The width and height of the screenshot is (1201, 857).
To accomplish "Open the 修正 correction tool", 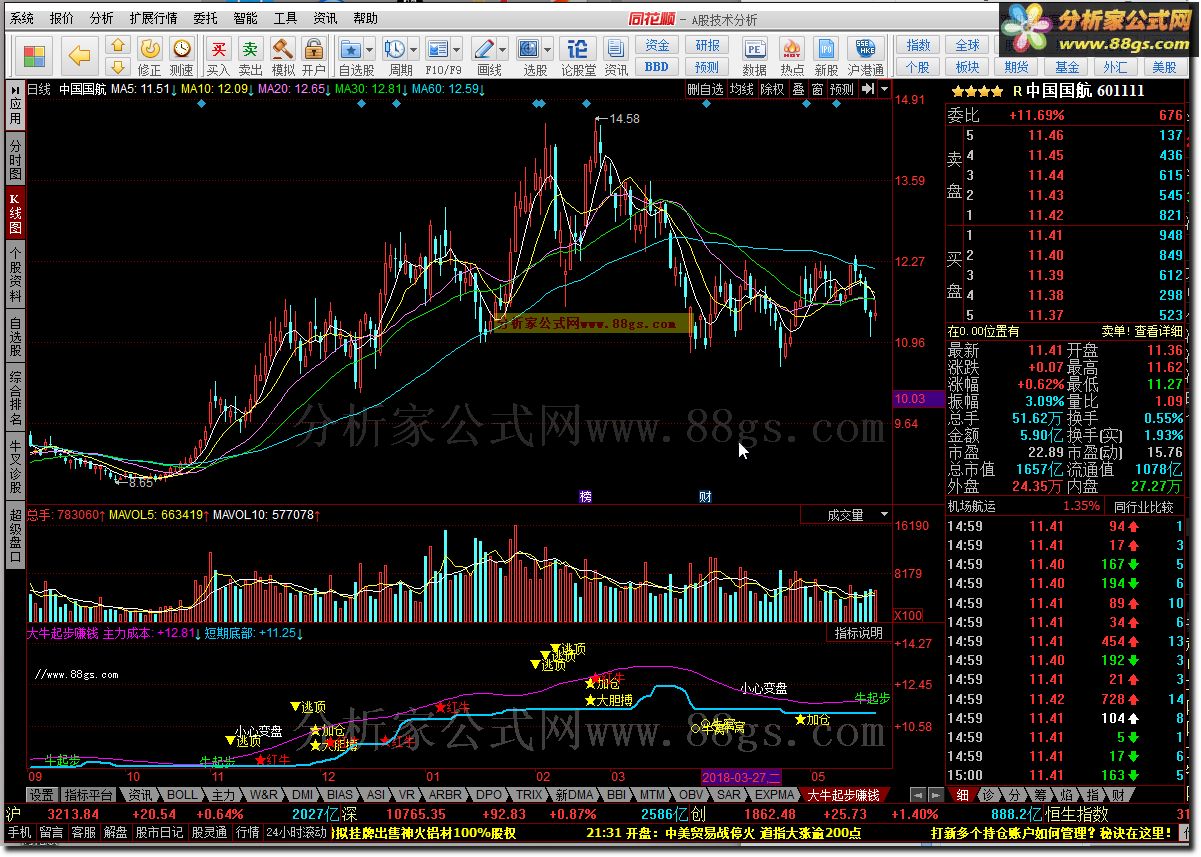I will pos(149,56).
